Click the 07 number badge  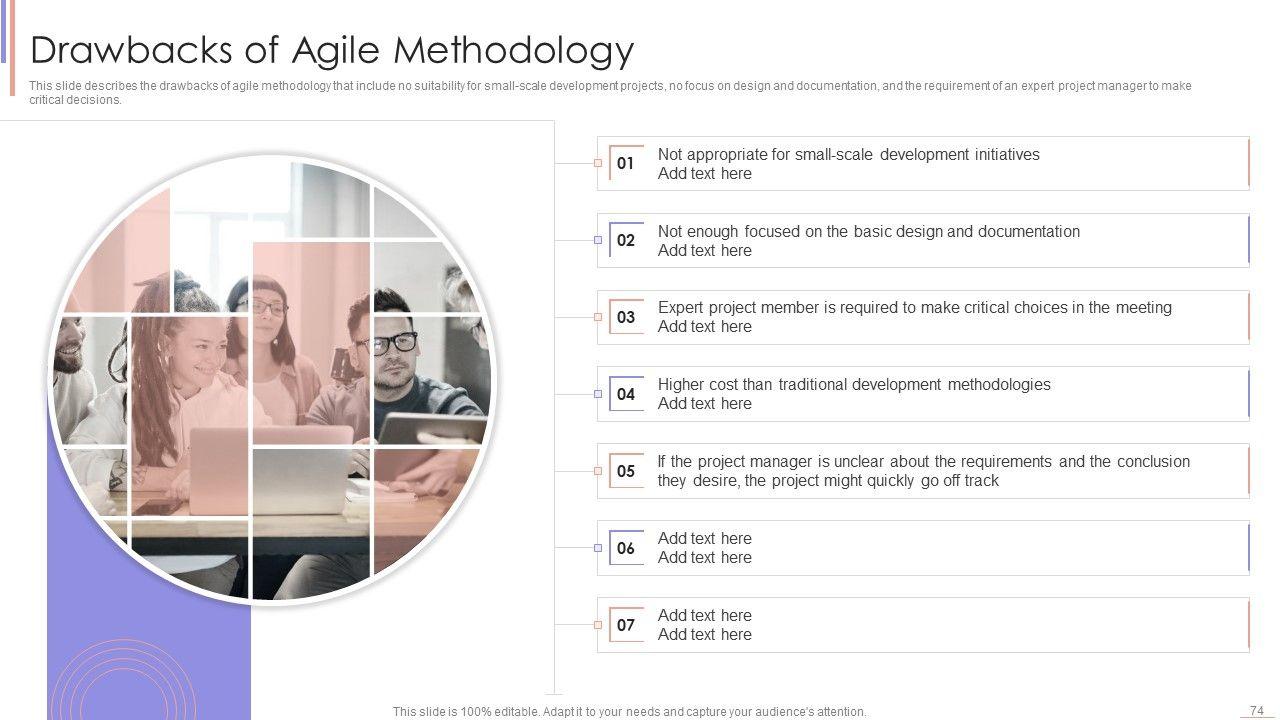click(626, 625)
